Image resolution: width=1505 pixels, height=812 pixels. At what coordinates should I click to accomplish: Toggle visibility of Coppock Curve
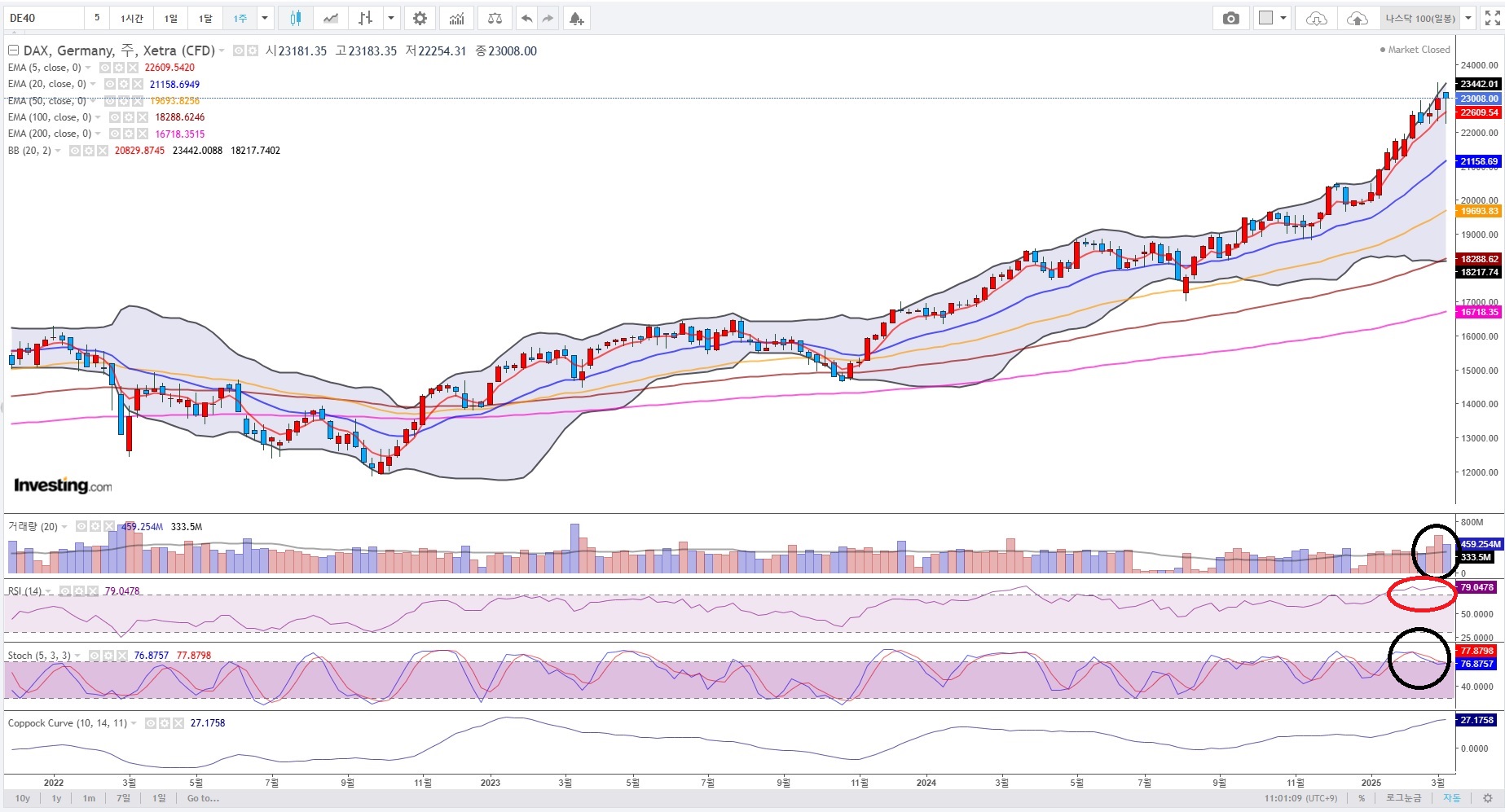point(151,723)
